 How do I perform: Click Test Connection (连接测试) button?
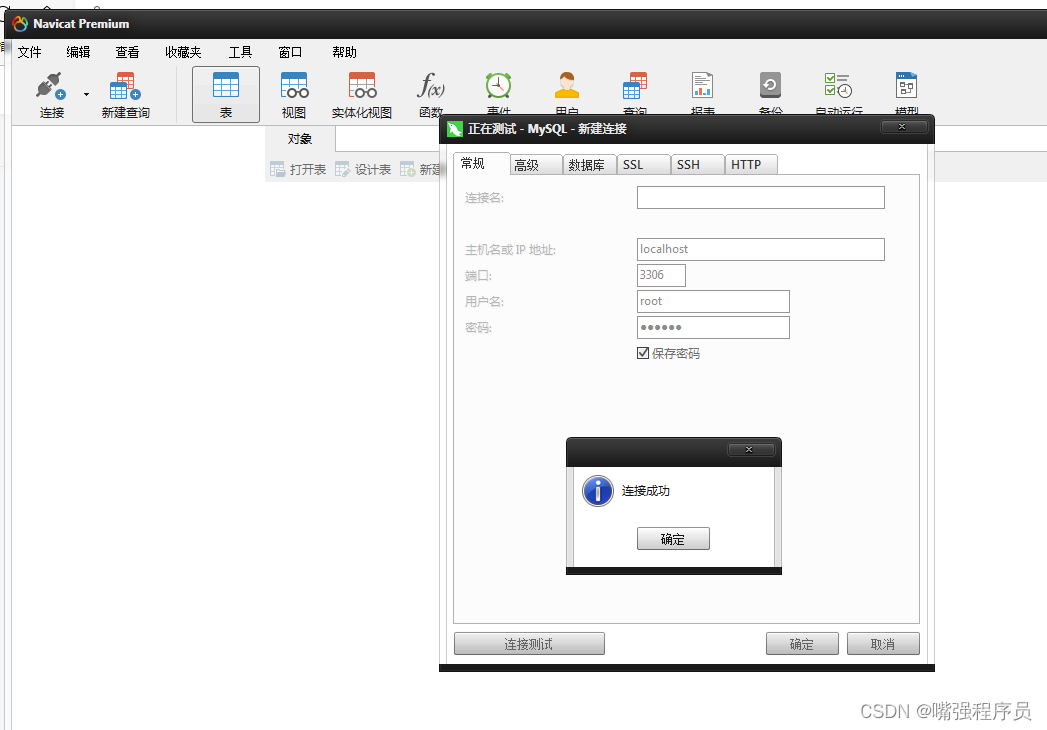529,644
